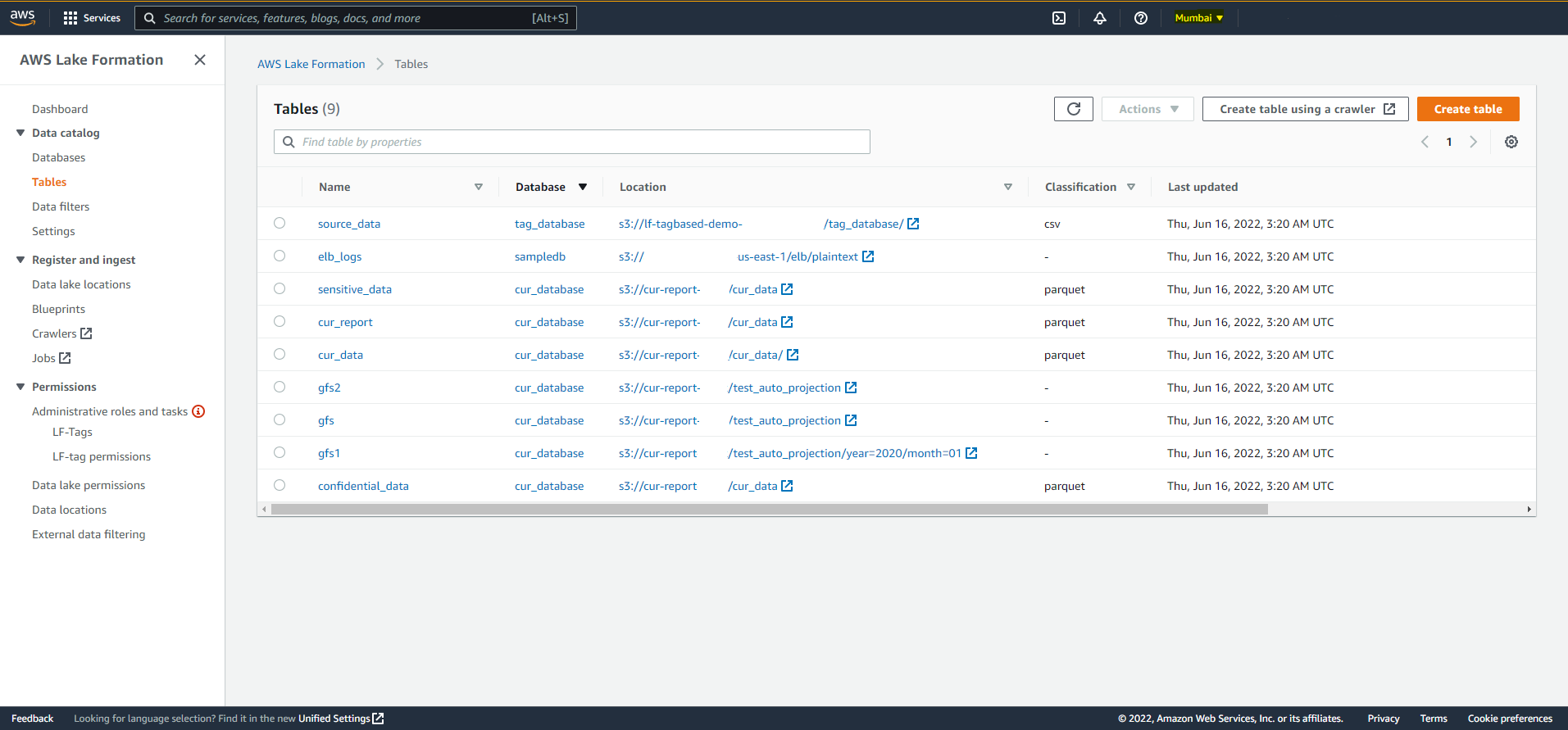Open the help question mark icon
The image size is (1568, 730).
coord(1141,18)
